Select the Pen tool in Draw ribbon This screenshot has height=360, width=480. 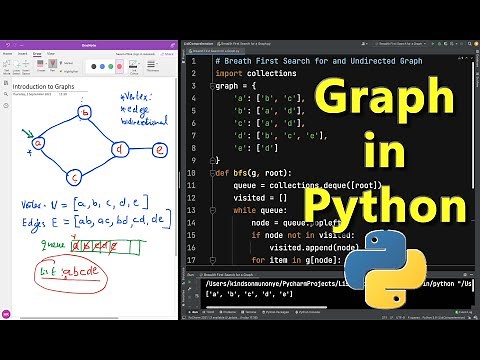click(x=52, y=66)
